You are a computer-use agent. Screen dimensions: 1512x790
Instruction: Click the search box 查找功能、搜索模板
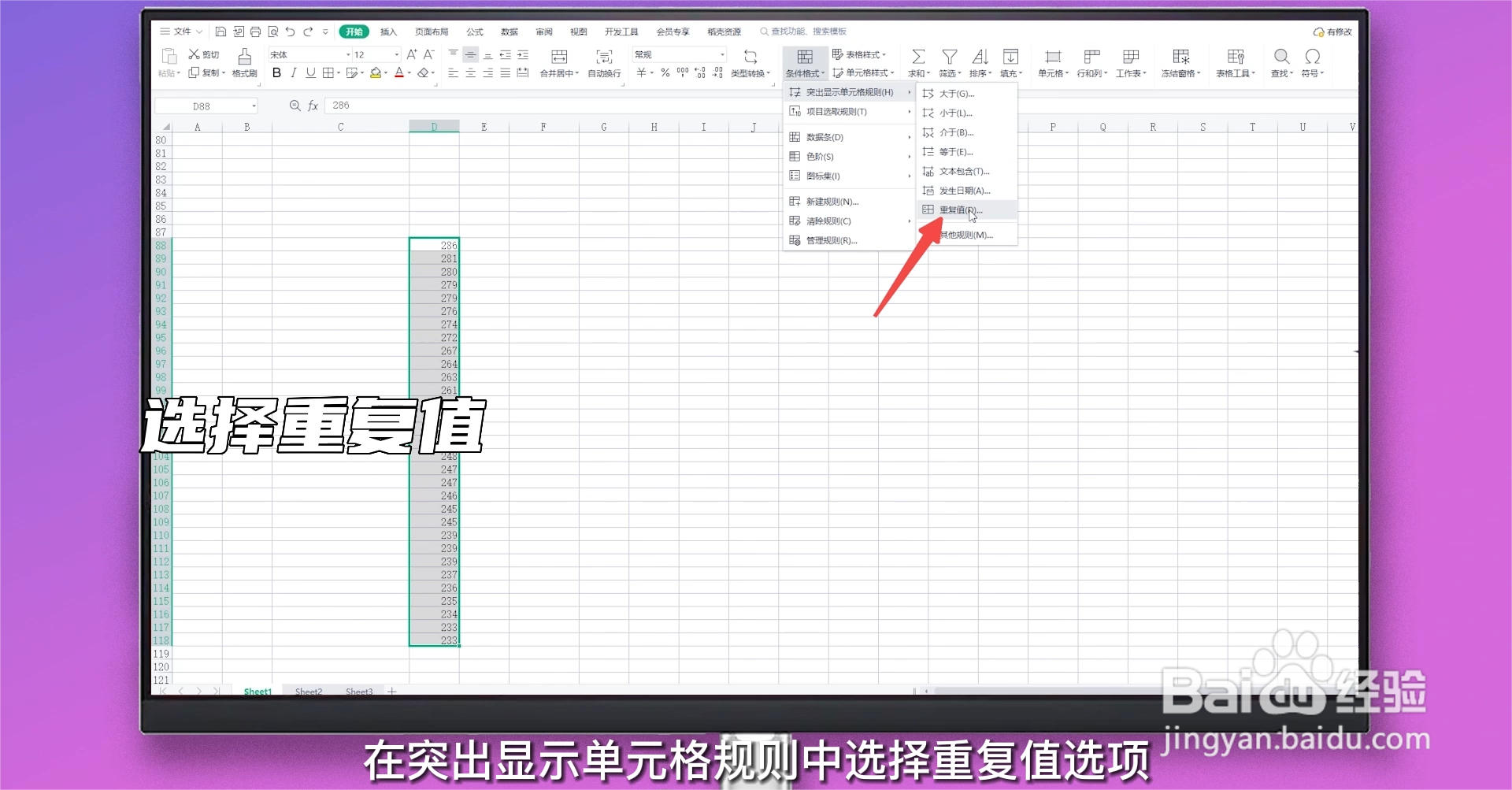[x=803, y=32]
